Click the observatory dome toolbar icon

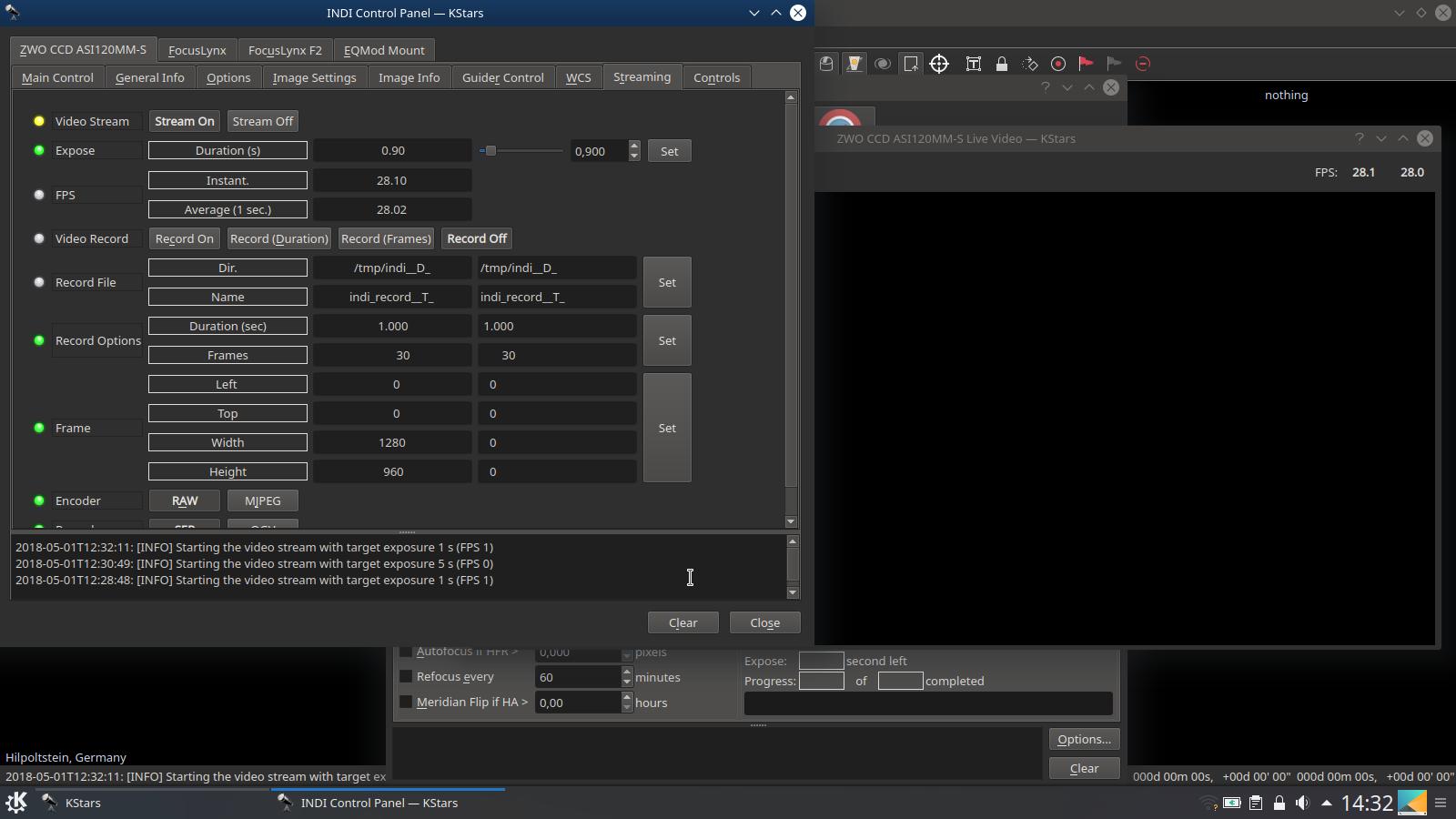point(826,64)
